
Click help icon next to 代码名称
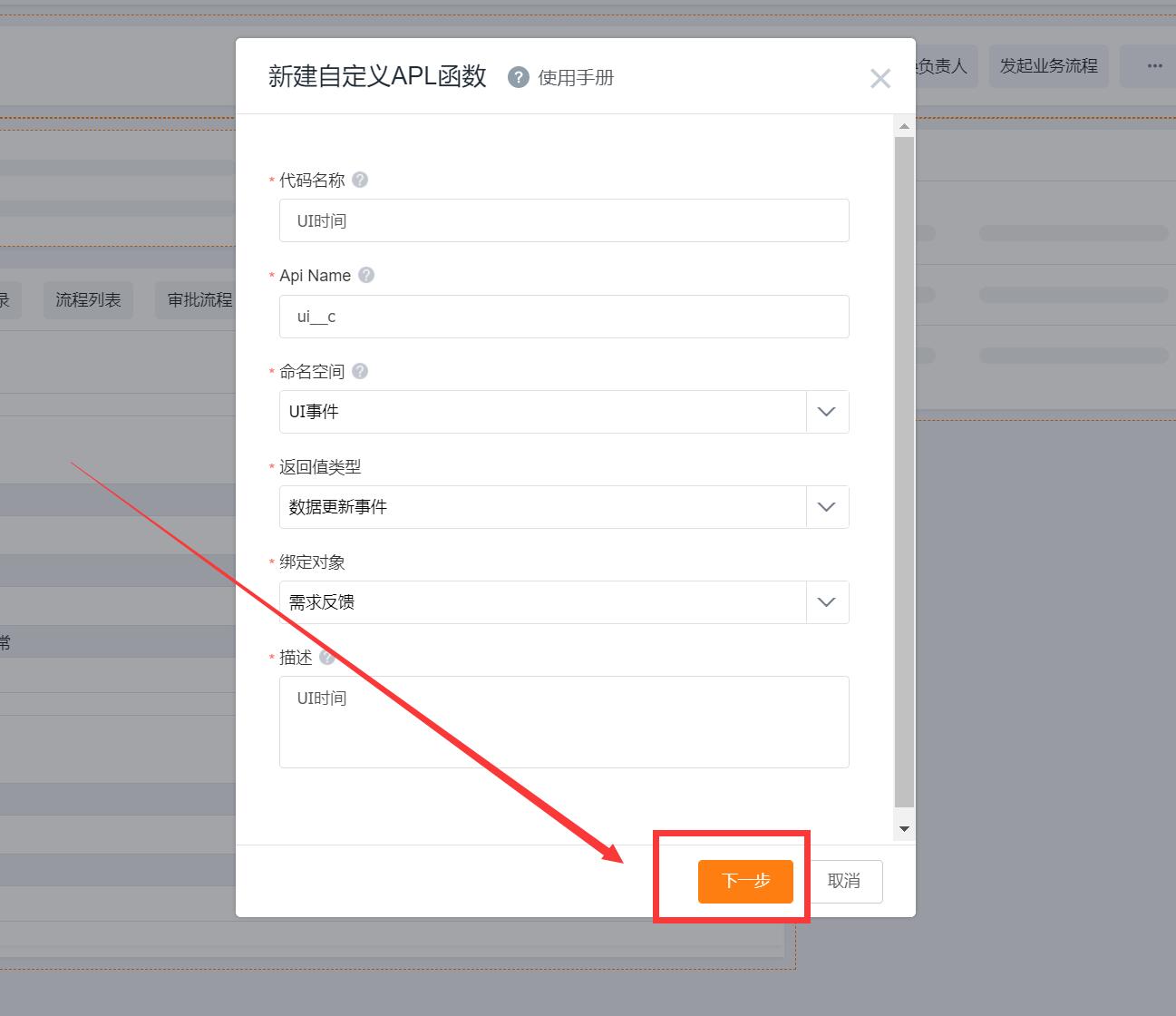click(360, 180)
